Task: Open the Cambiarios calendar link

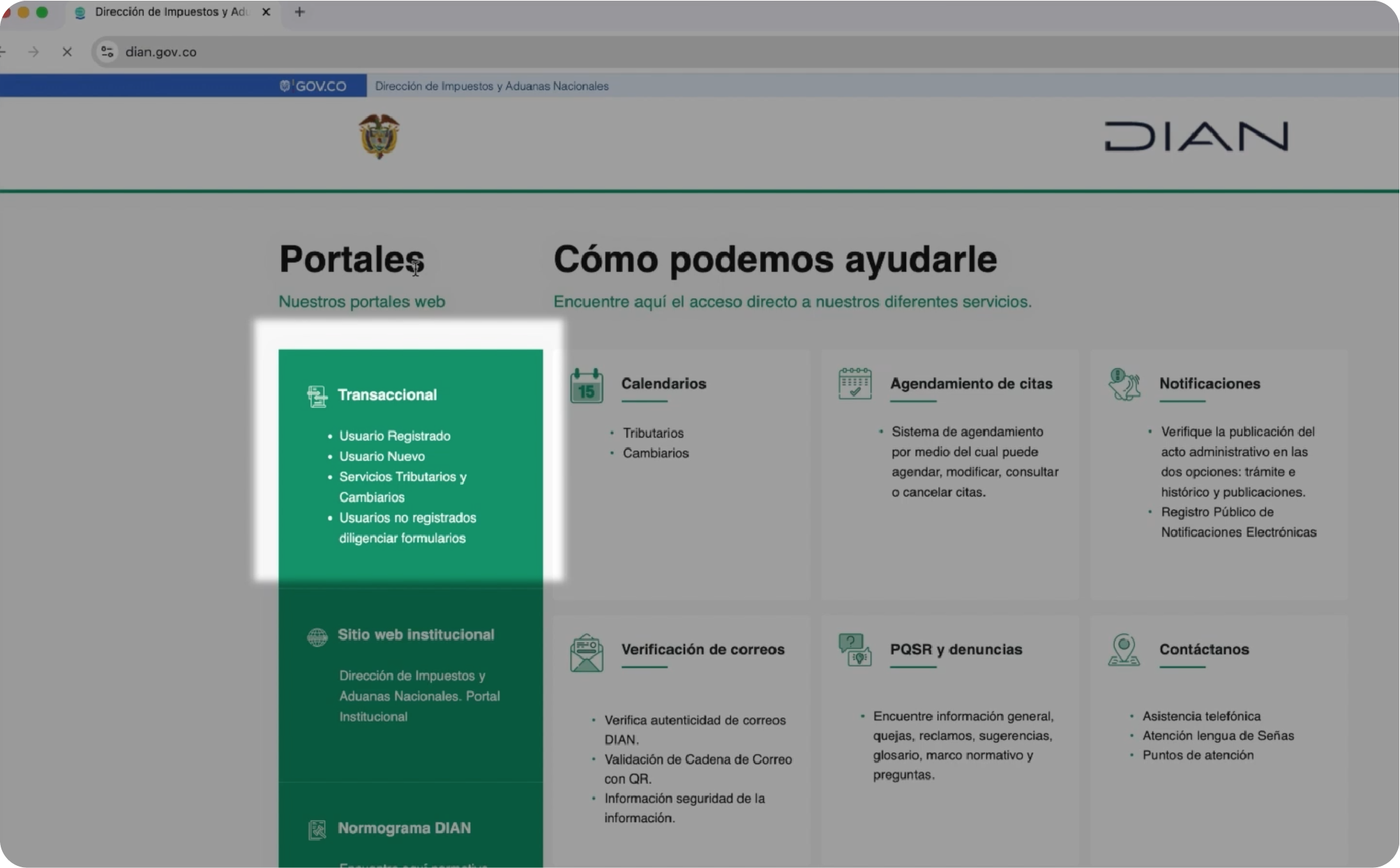Action: click(656, 453)
